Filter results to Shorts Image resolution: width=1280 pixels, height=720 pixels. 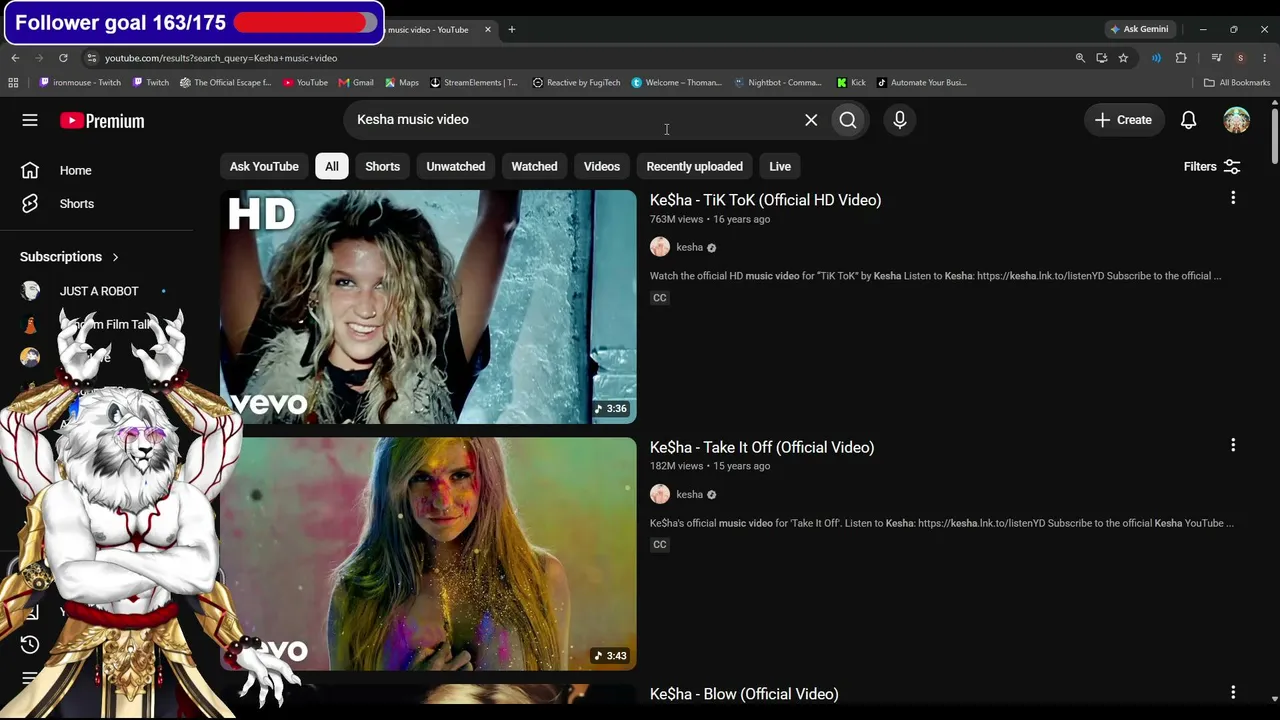pos(382,167)
